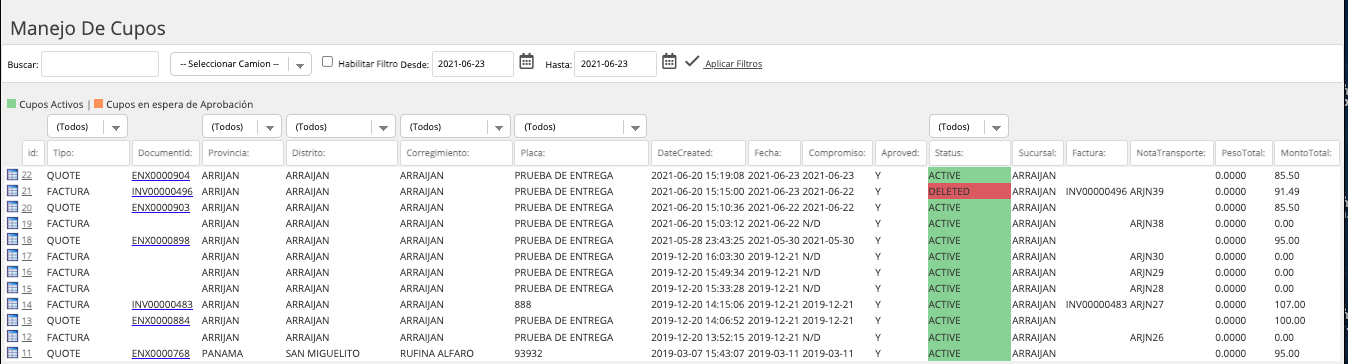Screen dimensions: 1348x364
Task: Open the detail icon for row 14
Action: tap(13, 304)
